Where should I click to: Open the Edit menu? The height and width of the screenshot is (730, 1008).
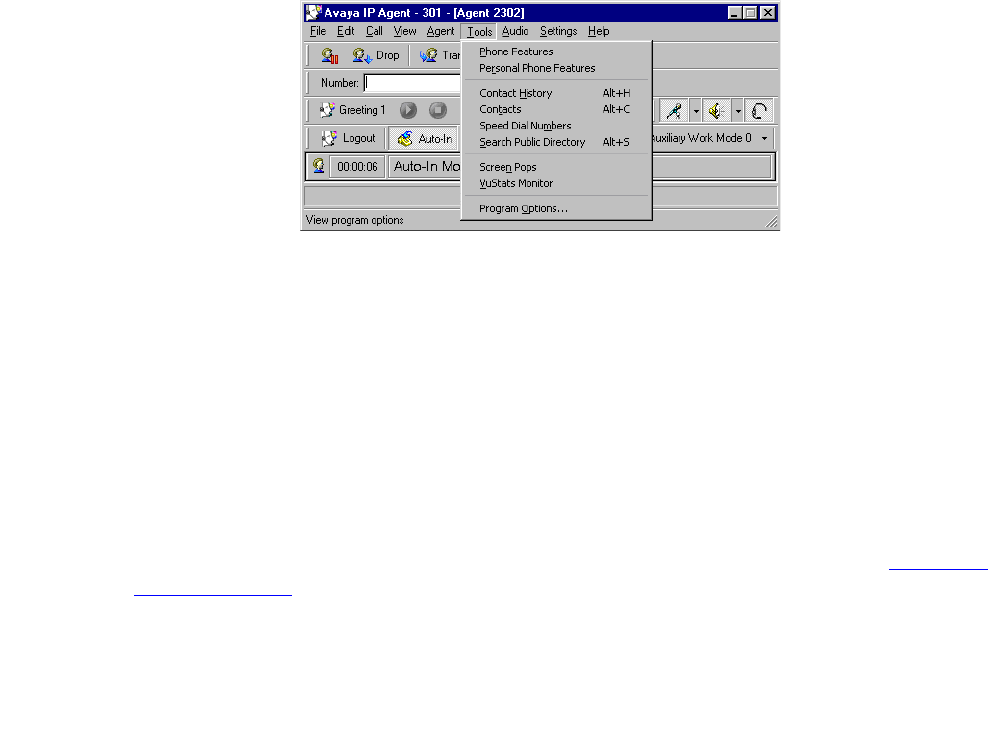pyautogui.click(x=346, y=31)
